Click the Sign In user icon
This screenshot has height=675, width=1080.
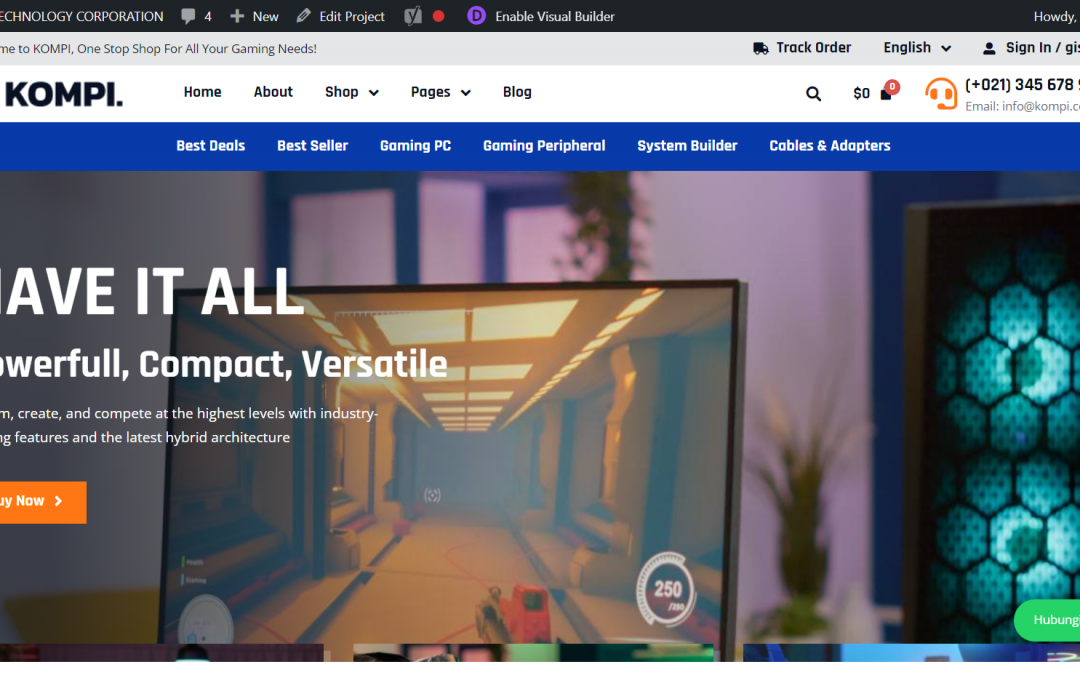[x=989, y=48]
